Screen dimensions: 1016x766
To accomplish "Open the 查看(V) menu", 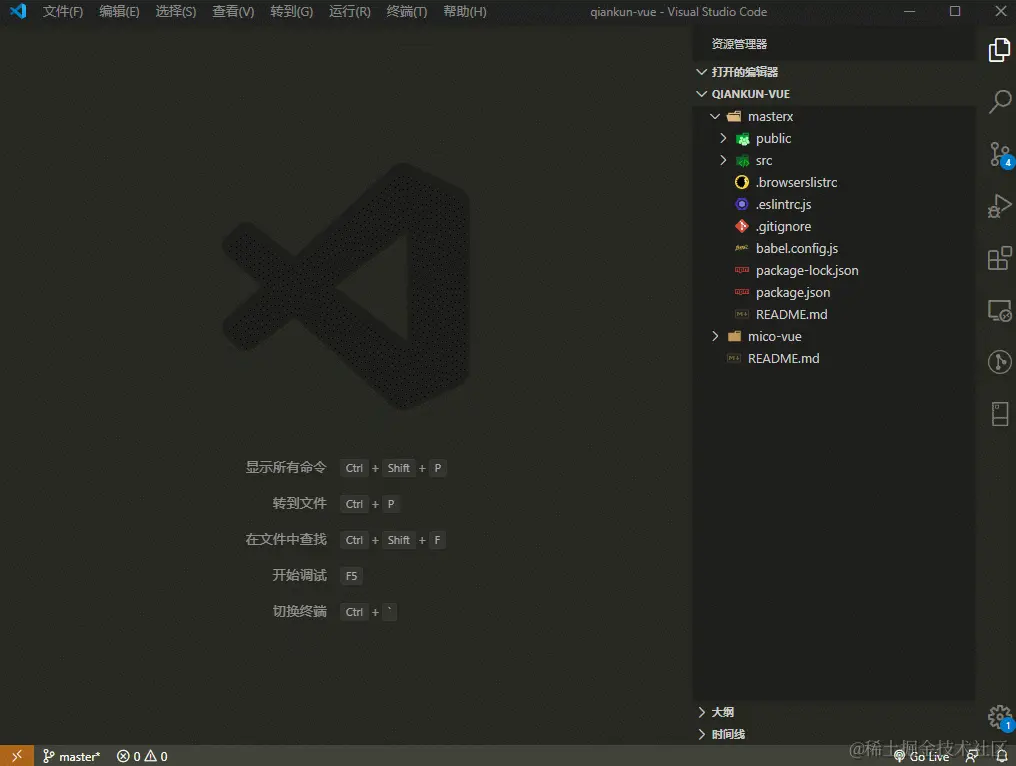I will tap(233, 12).
